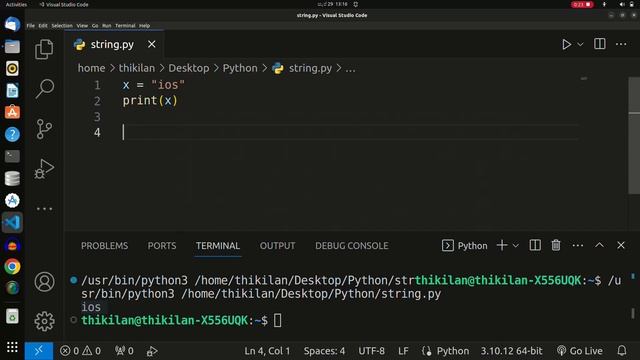Viewport: 640px width, 360px height.
Task: Click the editor vertical scrollbar
Action: [x=633, y=135]
